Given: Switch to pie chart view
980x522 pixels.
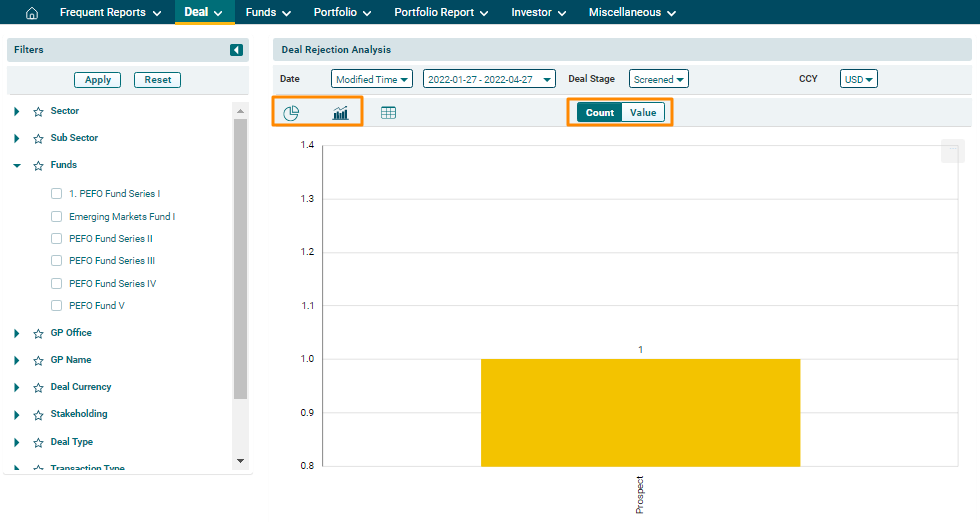Looking at the screenshot, I should point(291,113).
